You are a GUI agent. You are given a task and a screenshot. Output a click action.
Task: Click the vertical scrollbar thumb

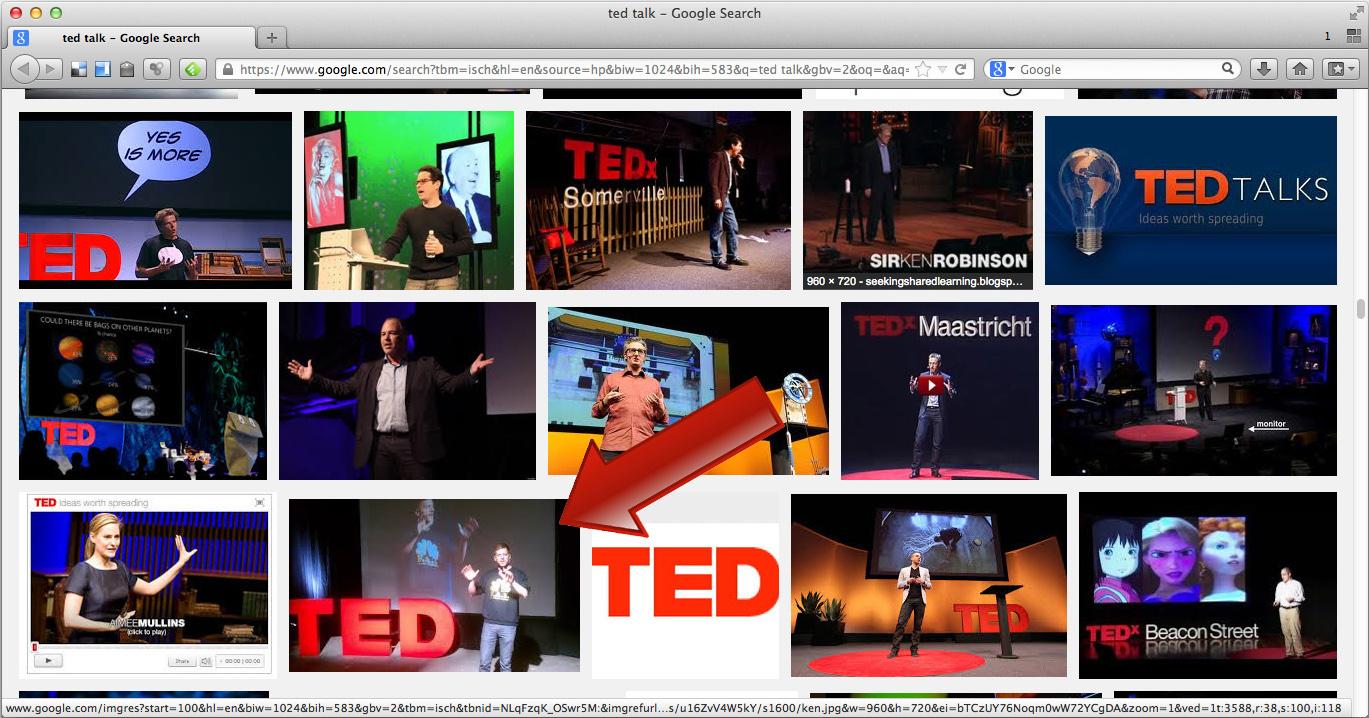(x=1361, y=307)
